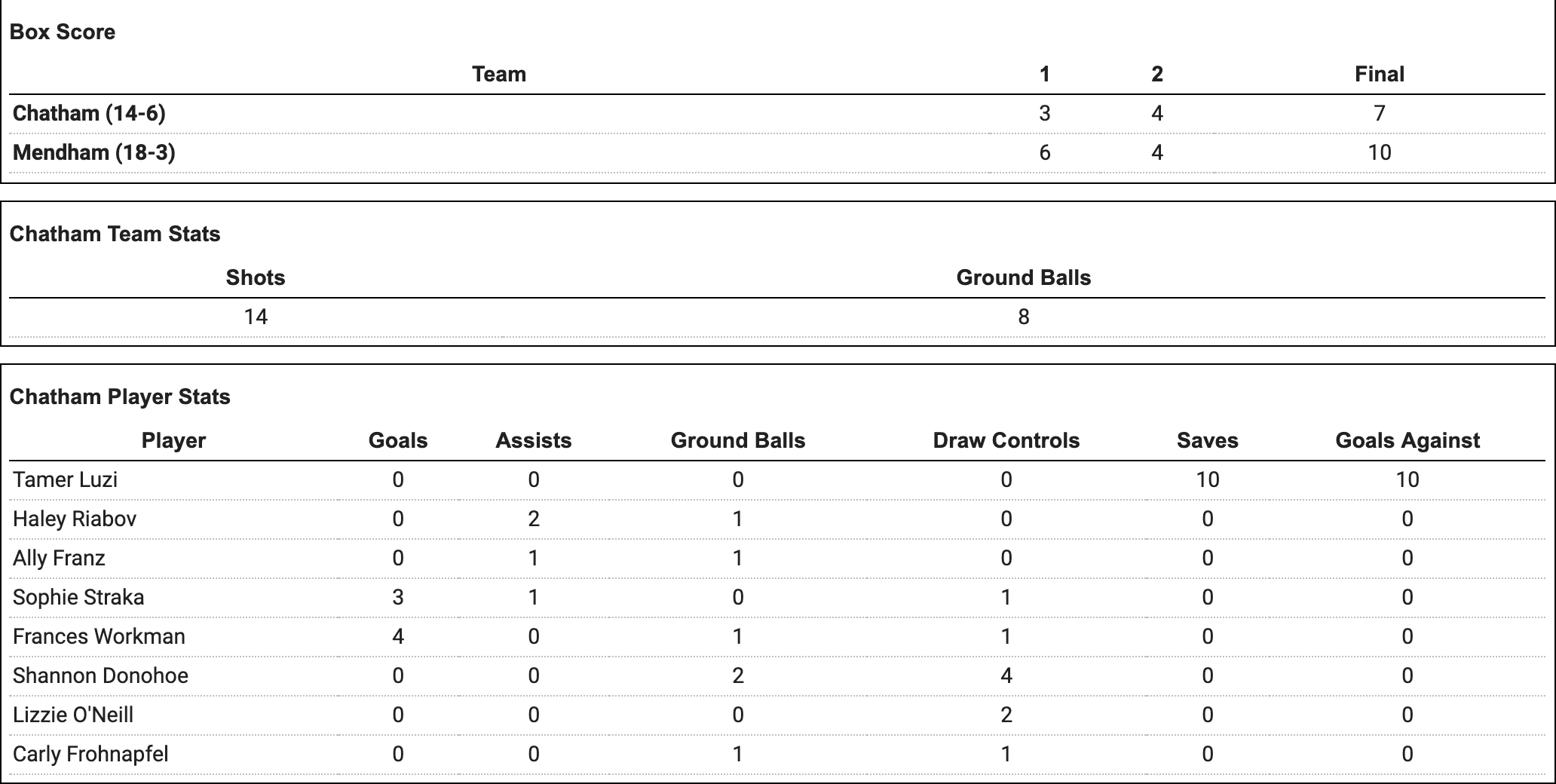
Task: Open Sophie Straka player entry
Action: pos(78,598)
